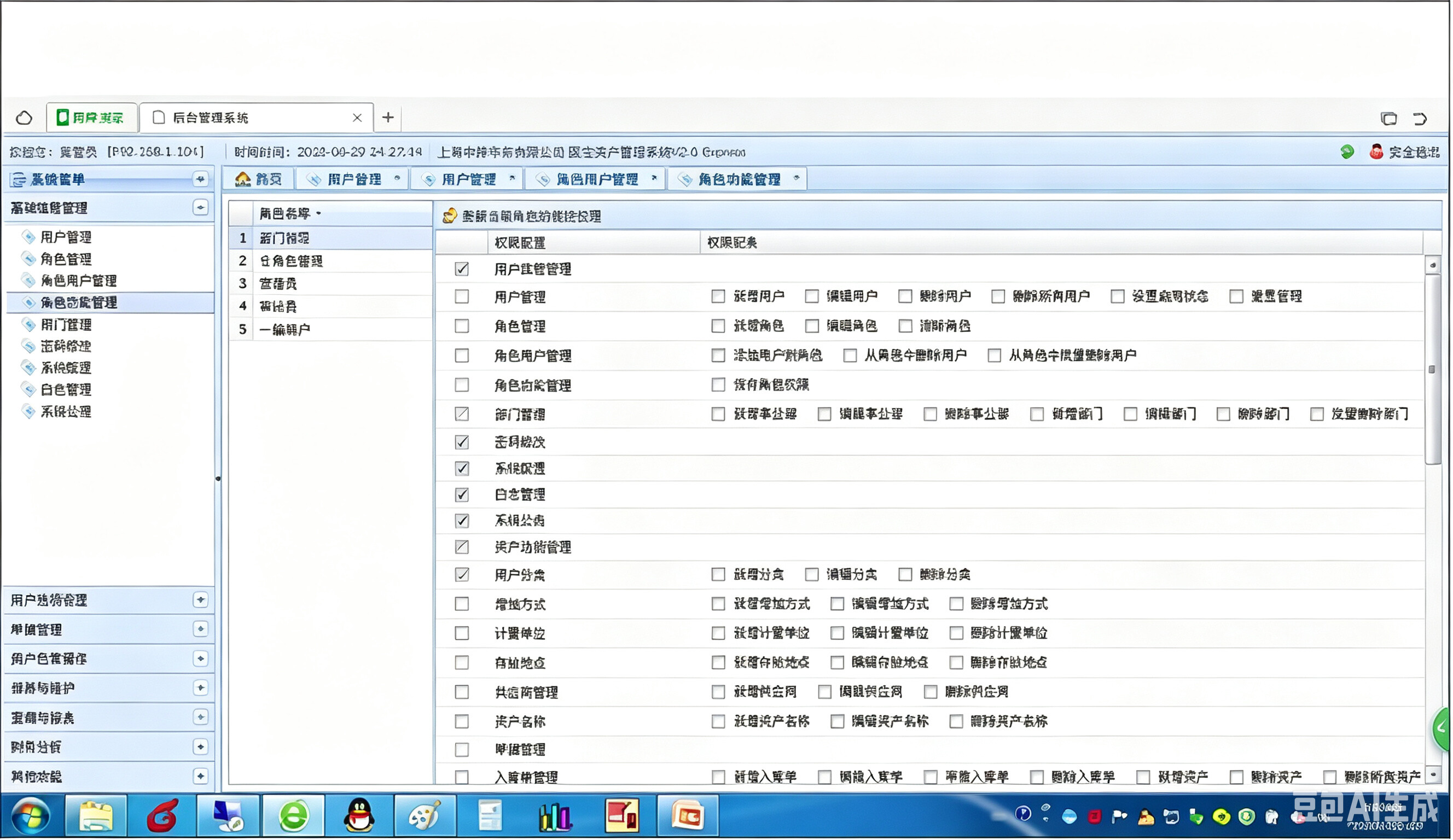The width and height of the screenshot is (1453, 840).
Task: Click the yellow-green round tray icon
Action: click(1220, 816)
